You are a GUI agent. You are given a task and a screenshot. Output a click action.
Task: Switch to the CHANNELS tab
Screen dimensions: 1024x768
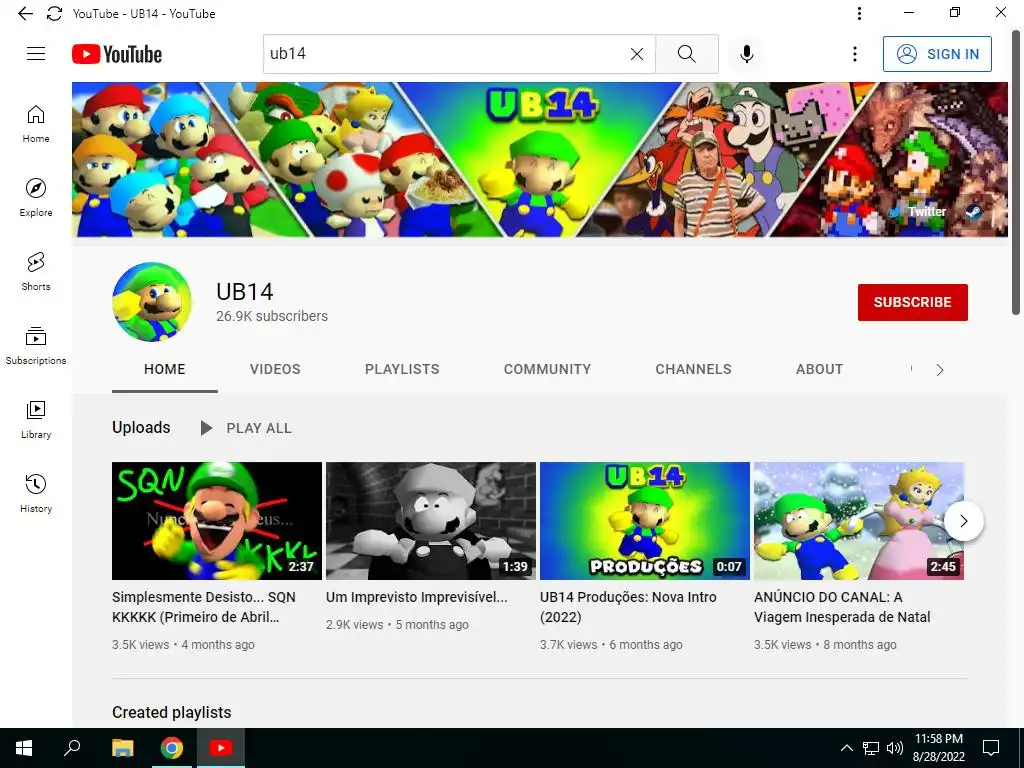(694, 370)
